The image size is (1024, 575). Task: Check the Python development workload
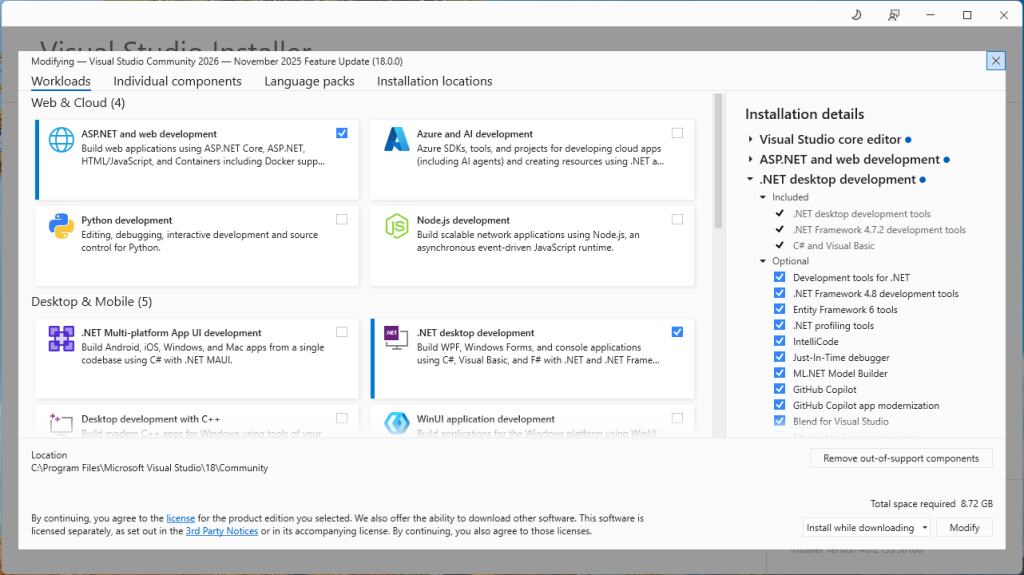(x=342, y=219)
